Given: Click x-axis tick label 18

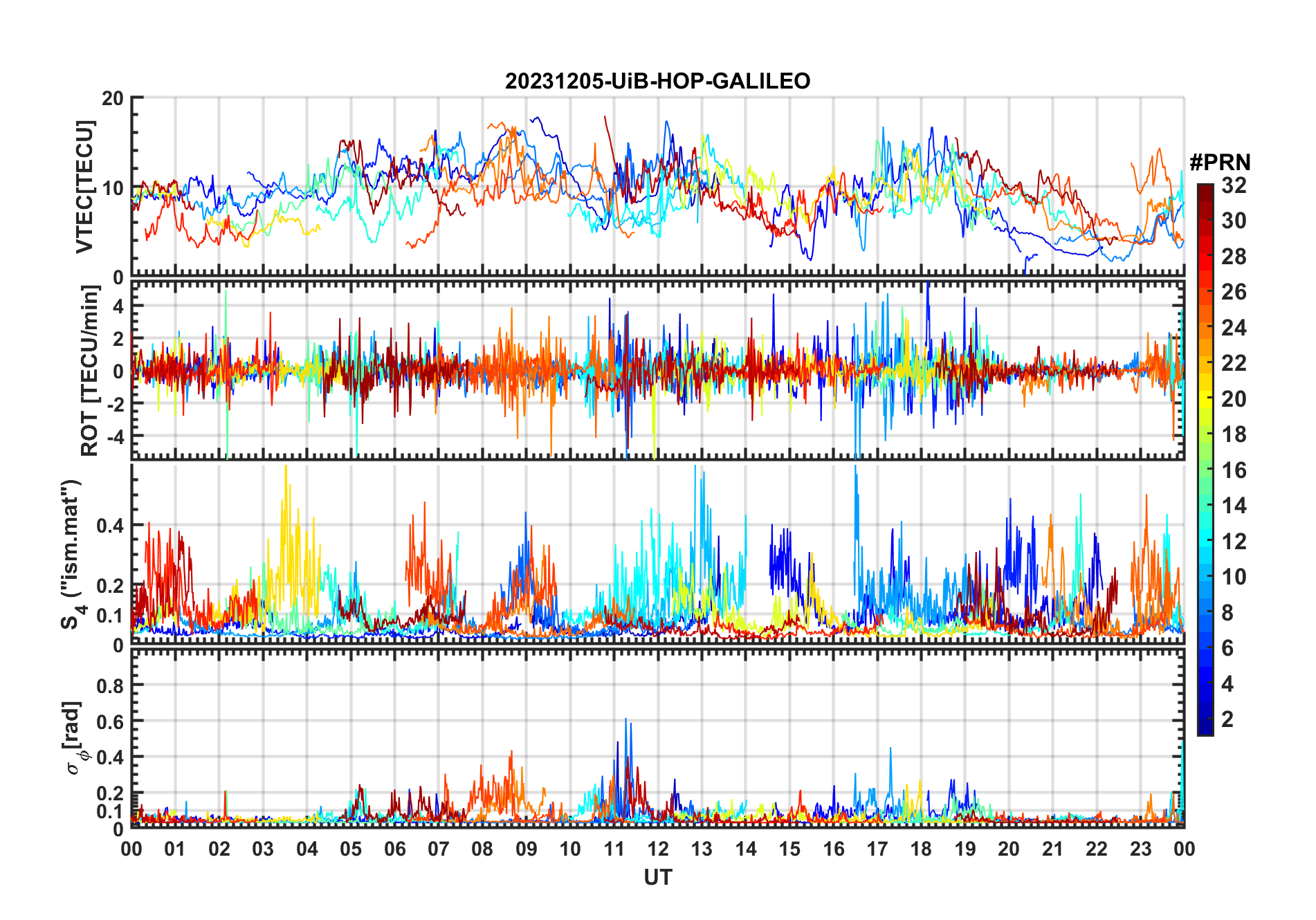Looking at the screenshot, I should pyautogui.click(x=921, y=849).
